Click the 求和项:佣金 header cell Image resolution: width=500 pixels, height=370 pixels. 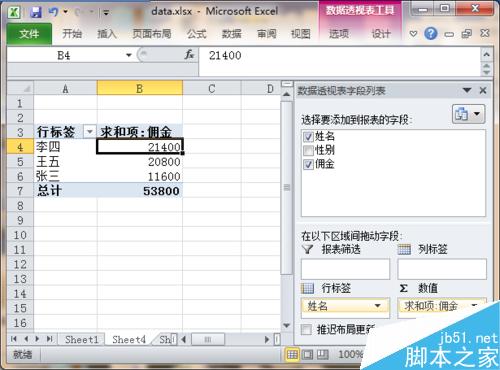tap(140, 132)
